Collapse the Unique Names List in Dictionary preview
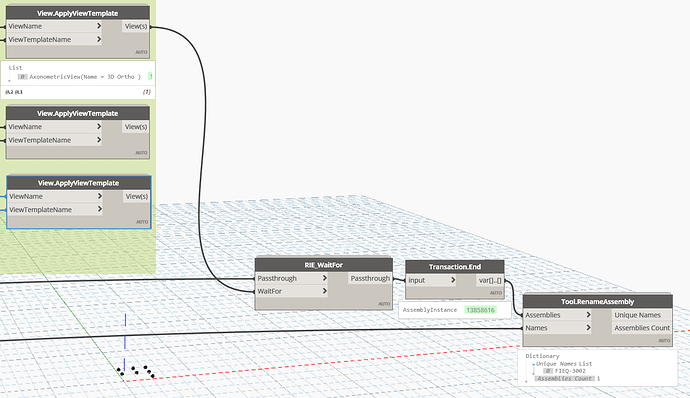690x398 pixels. coord(533,365)
